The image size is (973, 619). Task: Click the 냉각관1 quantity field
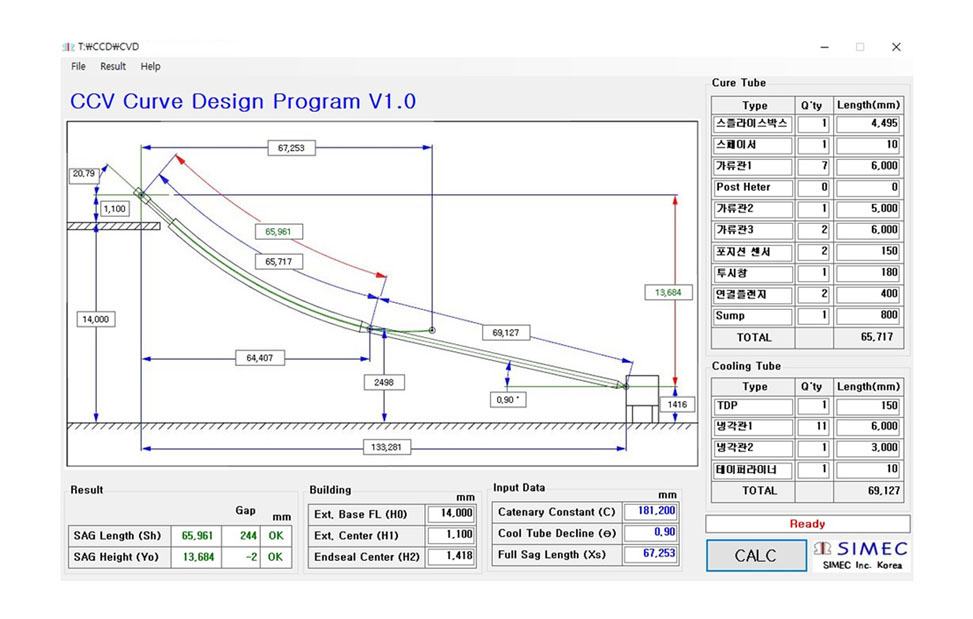pos(814,427)
